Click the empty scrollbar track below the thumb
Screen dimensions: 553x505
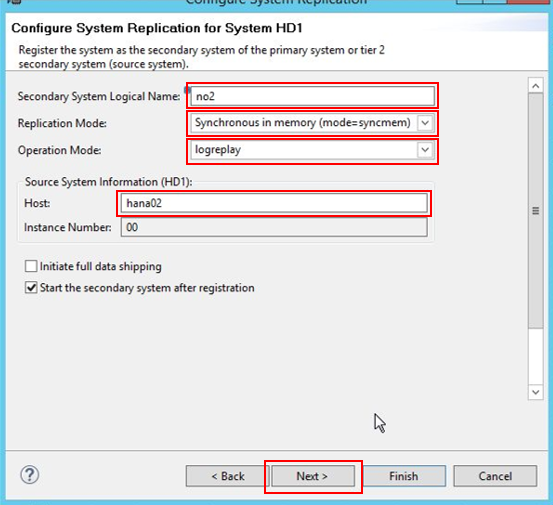[535, 356]
